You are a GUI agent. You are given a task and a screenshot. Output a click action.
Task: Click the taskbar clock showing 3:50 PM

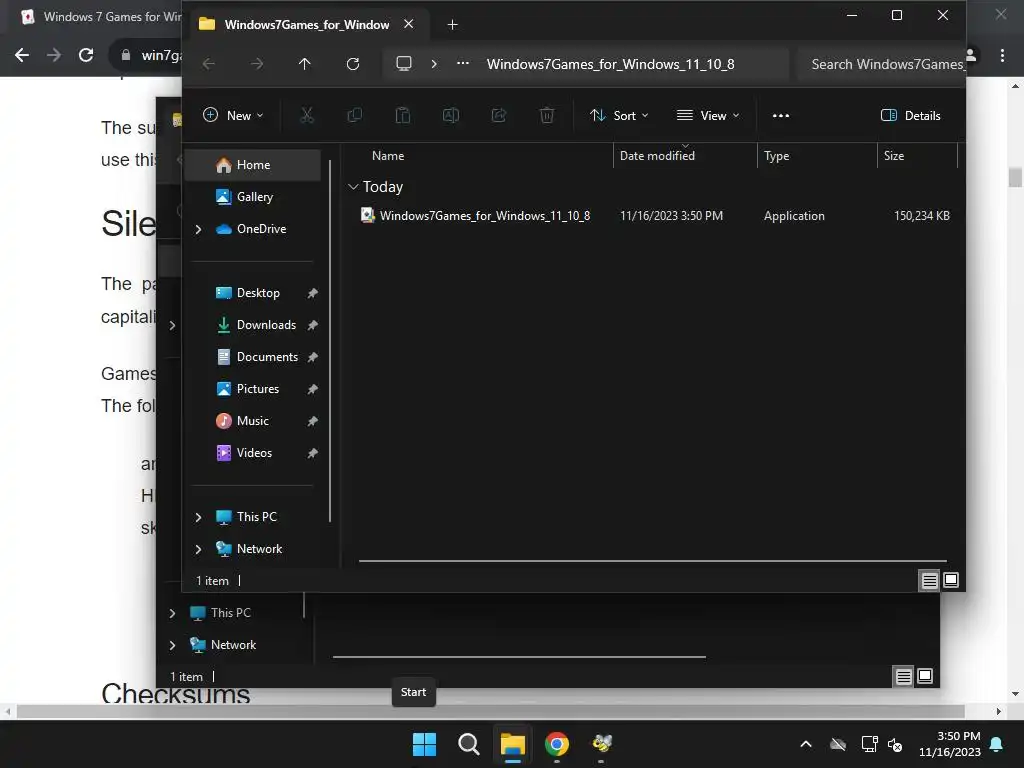tap(950, 744)
